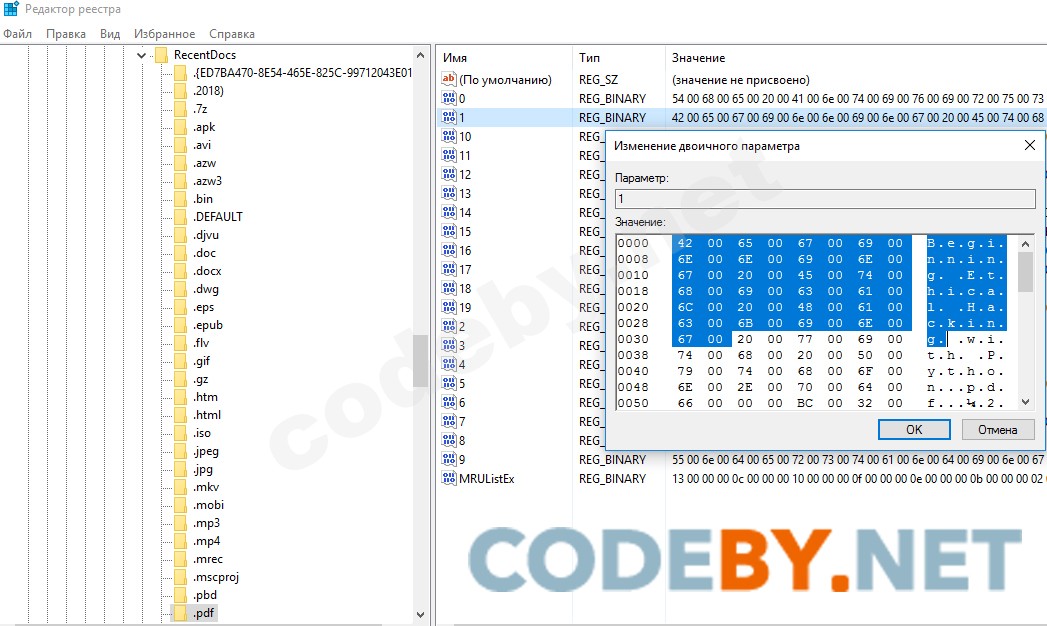Select the value named 12
1047x626 pixels.
pyautogui.click(x=465, y=175)
